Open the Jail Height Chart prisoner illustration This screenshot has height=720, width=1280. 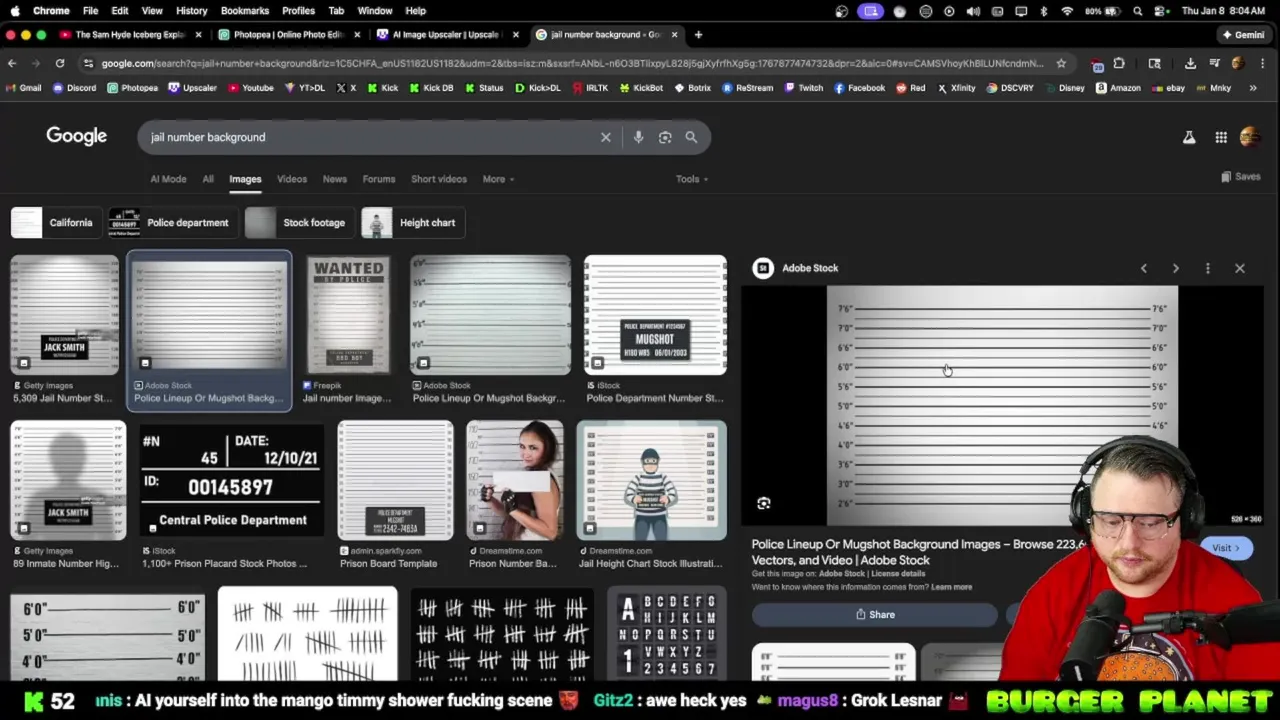point(651,481)
